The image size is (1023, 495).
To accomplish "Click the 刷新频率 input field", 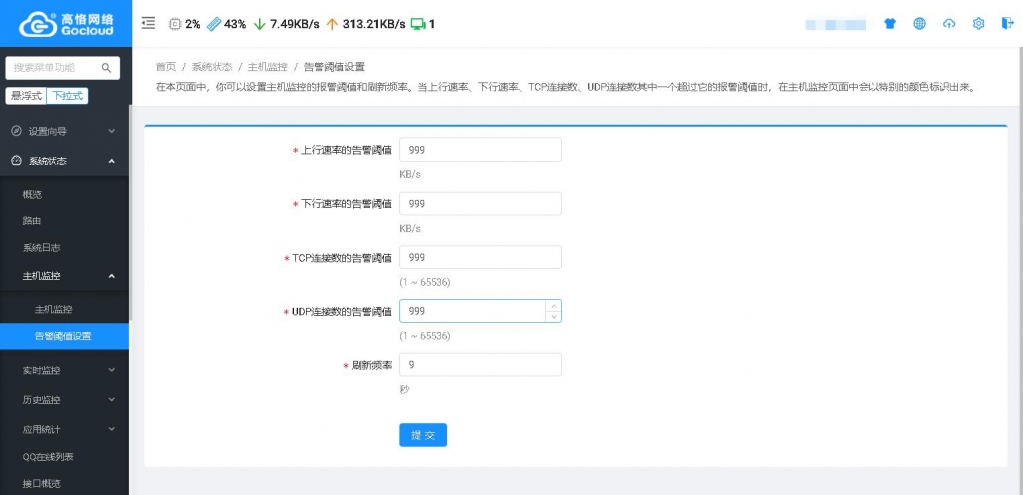I will tap(480, 365).
